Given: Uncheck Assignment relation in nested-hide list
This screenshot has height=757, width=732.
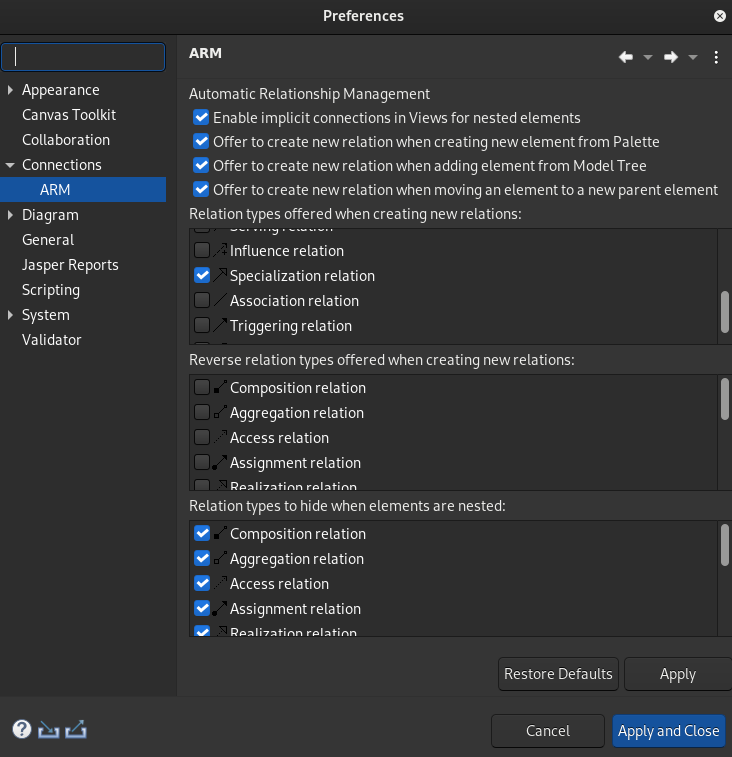Looking at the screenshot, I should tap(202, 608).
